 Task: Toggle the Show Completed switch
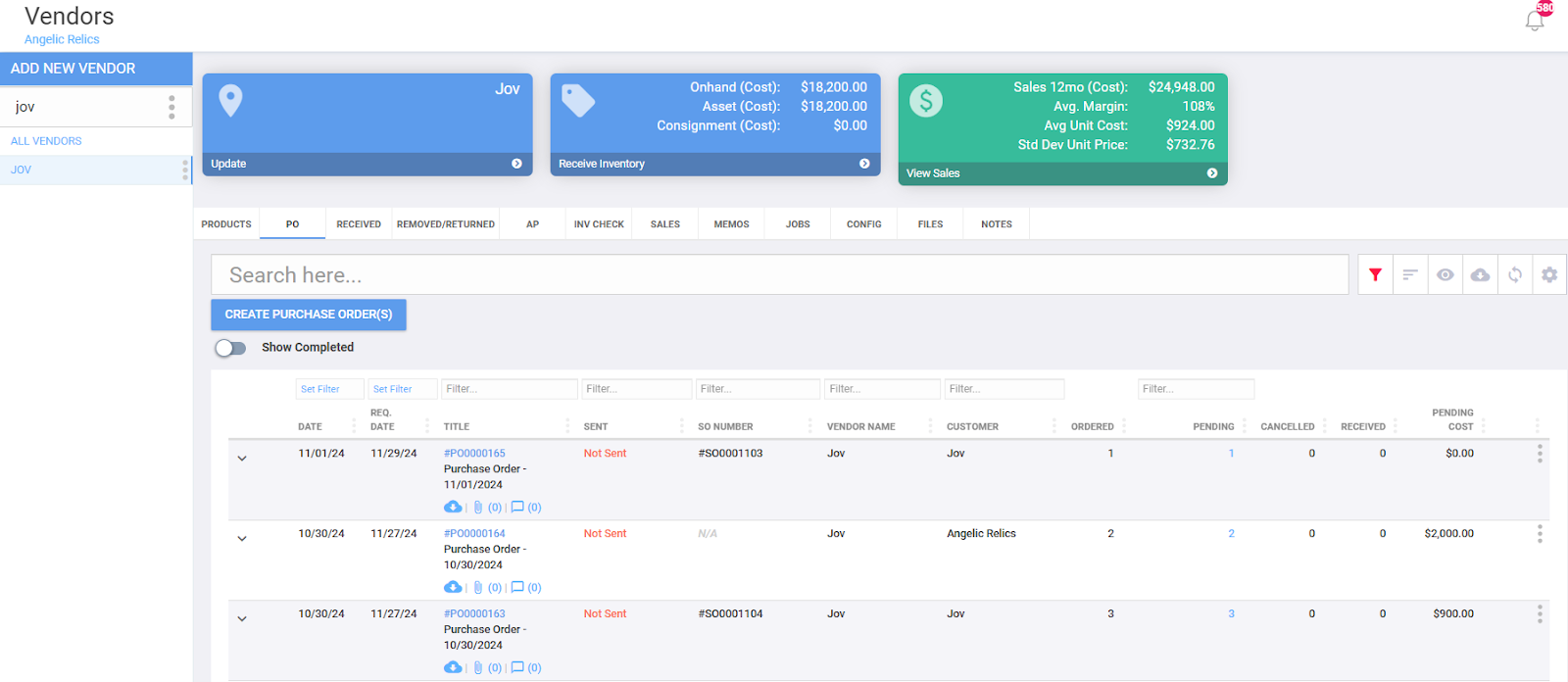(230, 348)
